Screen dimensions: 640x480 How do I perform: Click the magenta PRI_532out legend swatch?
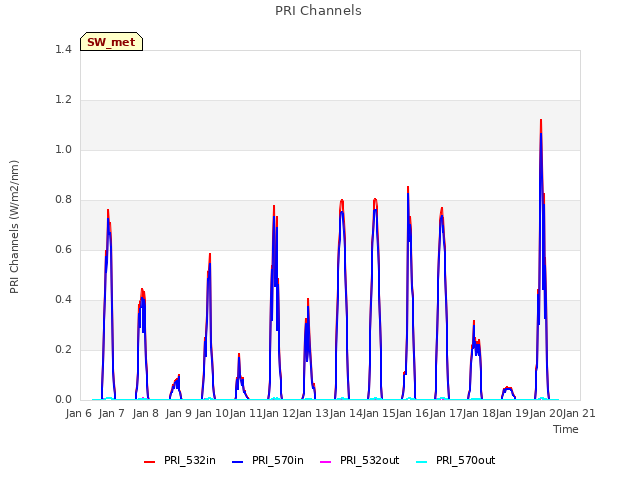(x=325, y=462)
